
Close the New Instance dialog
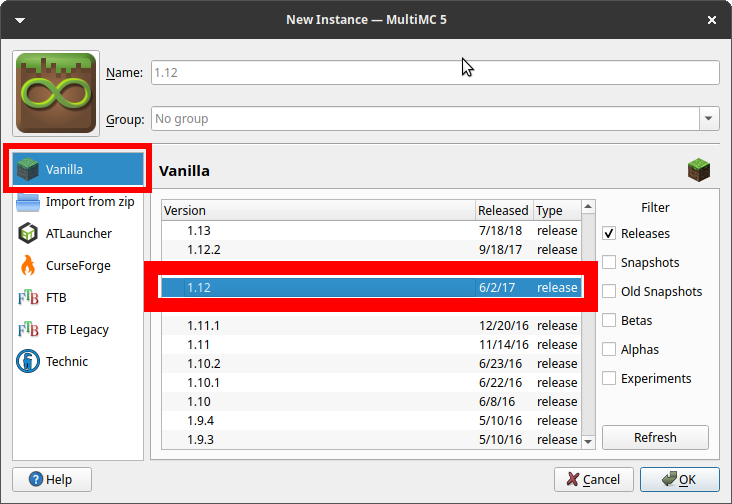coord(711,20)
